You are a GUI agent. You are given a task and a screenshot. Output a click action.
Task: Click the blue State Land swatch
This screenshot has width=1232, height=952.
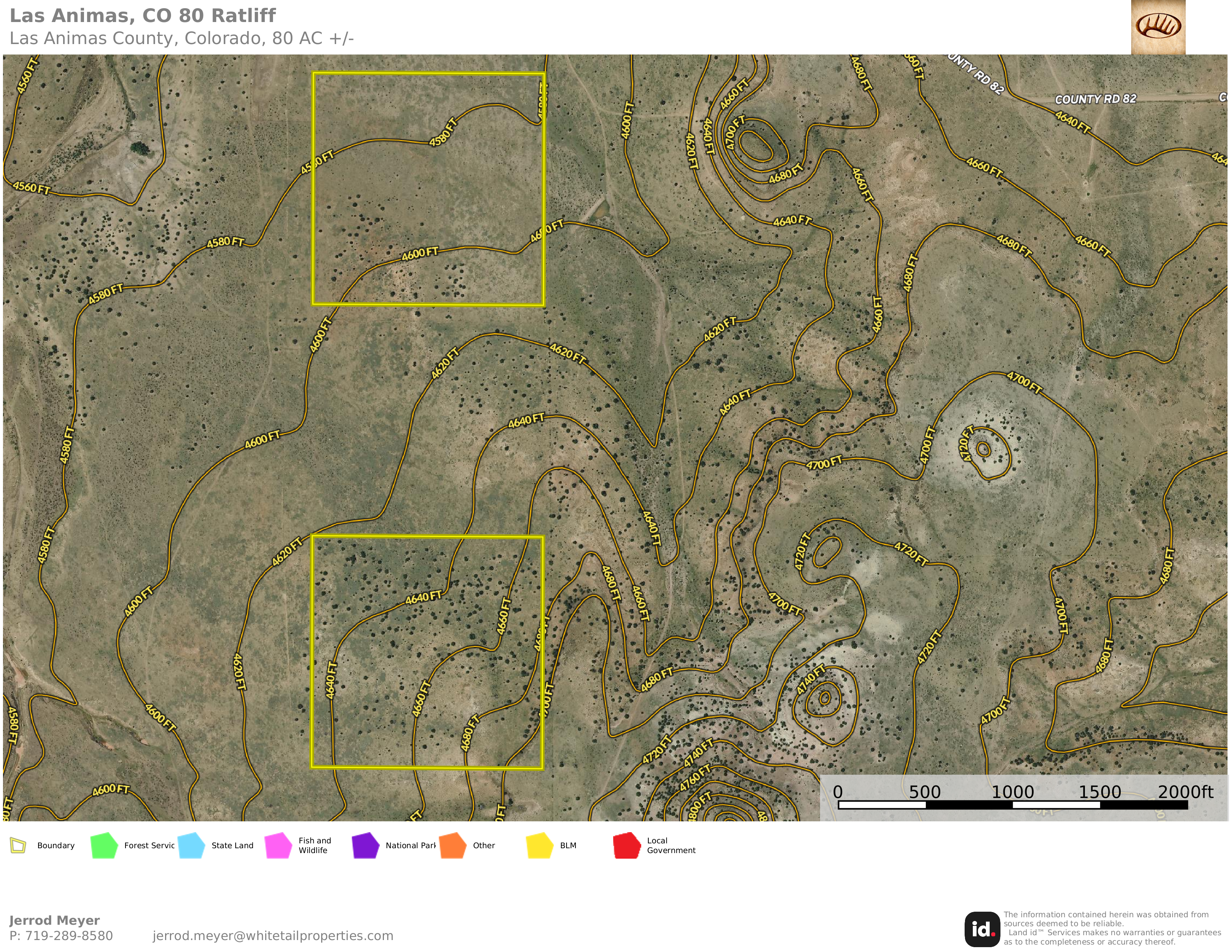point(191,845)
